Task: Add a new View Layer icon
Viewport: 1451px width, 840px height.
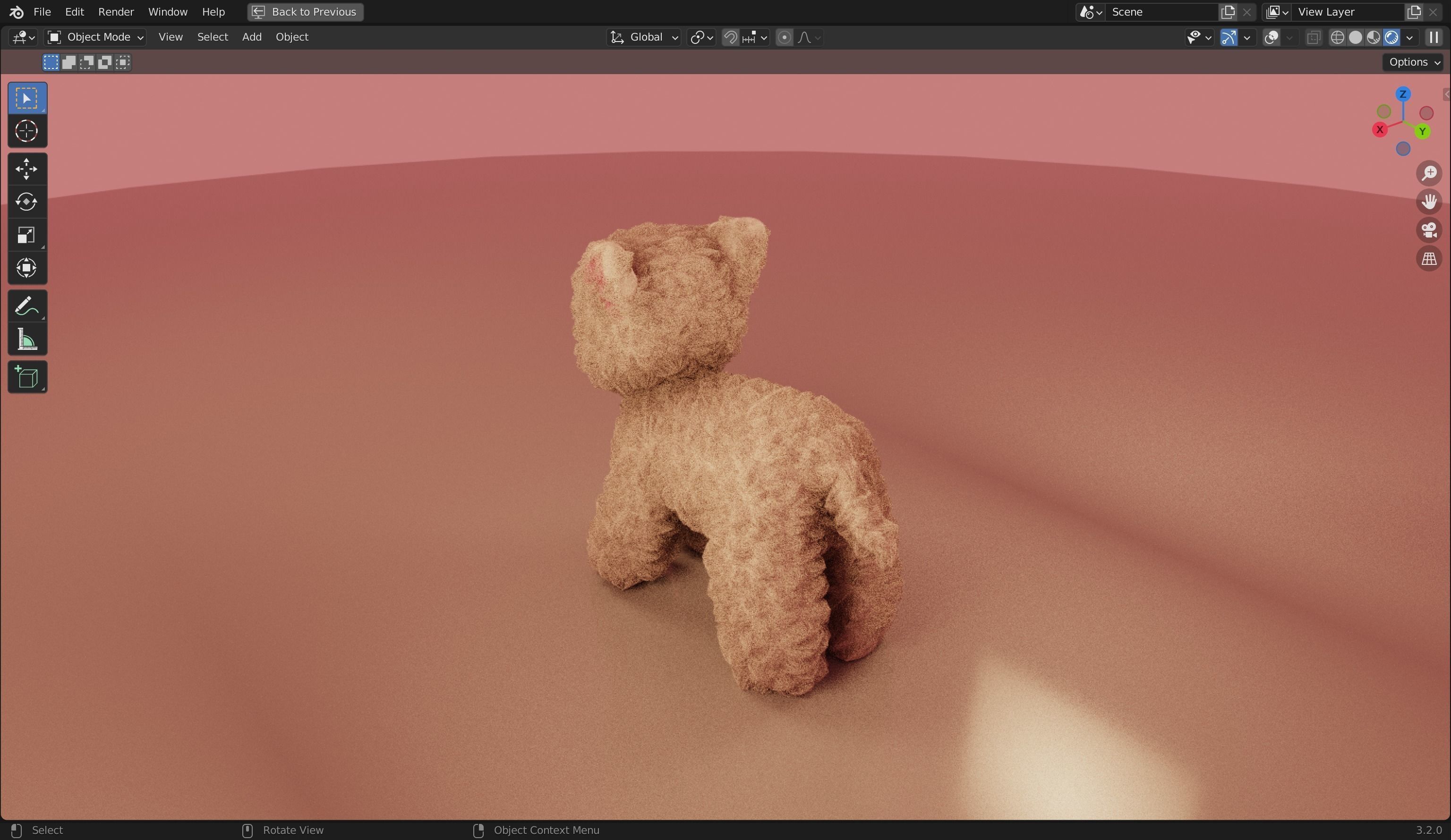Action: pyautogui.click(x=1414, y=11)
